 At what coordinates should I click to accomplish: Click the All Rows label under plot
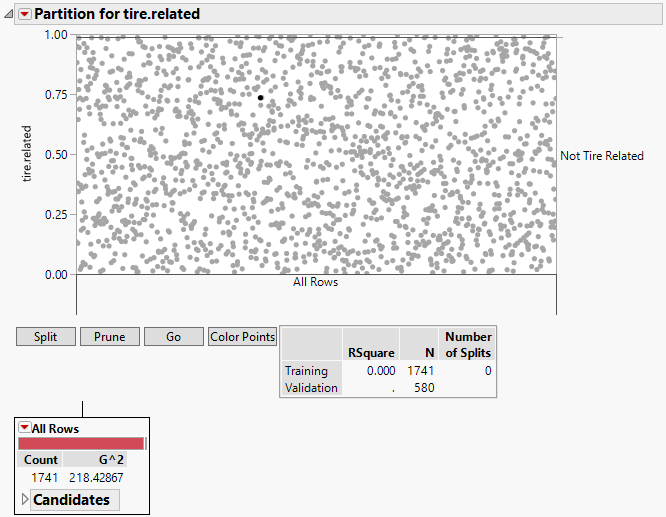316,282
